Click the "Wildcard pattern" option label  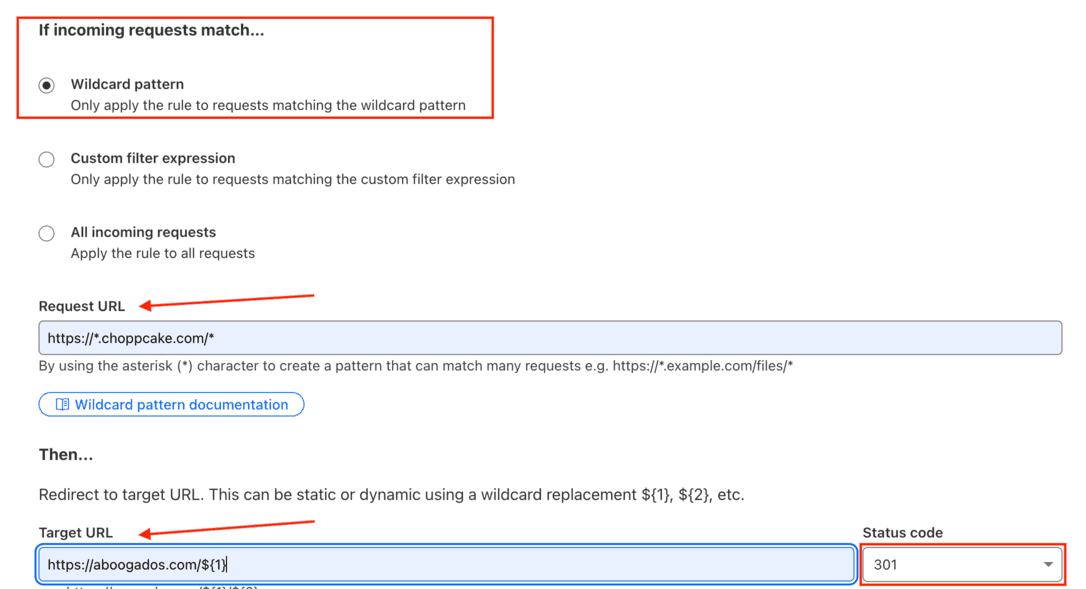click(127, 85)
